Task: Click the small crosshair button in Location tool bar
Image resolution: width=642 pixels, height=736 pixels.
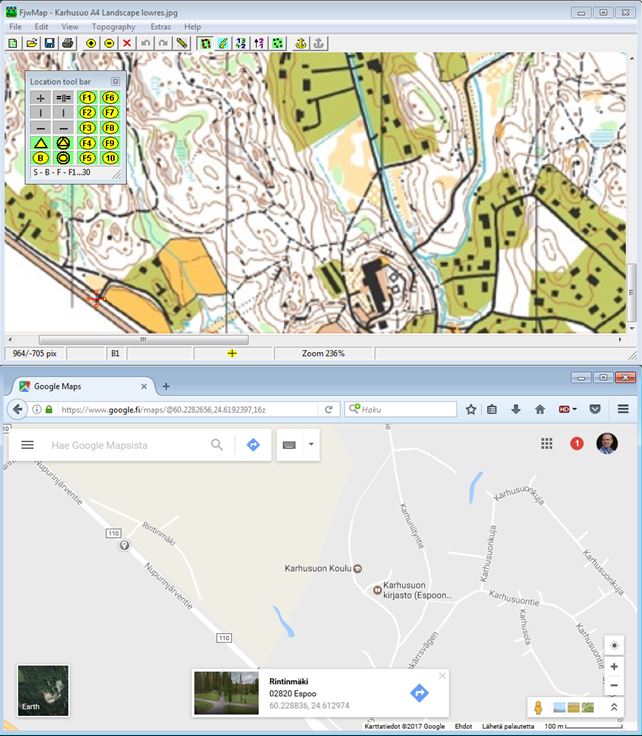Action: tap(41, 98)
